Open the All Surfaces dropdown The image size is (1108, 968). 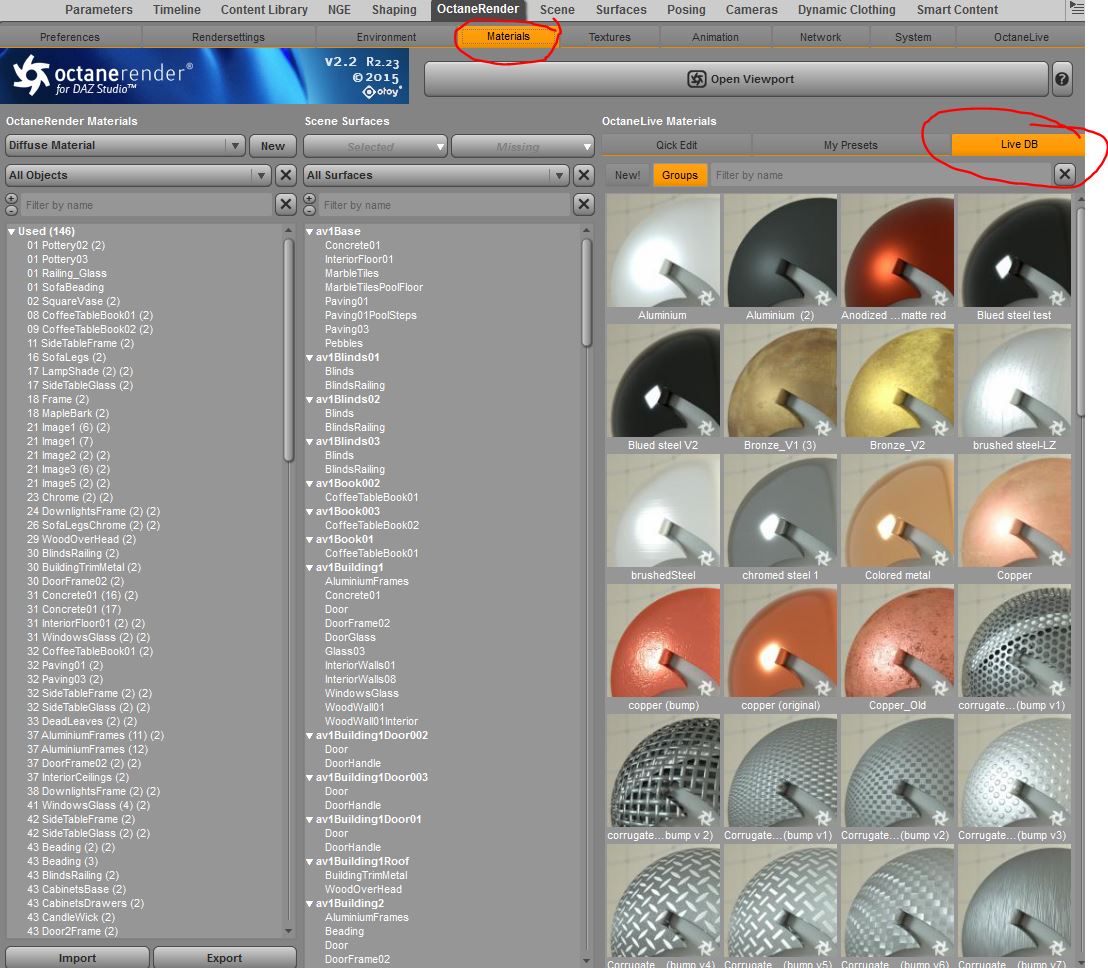(436, 175)
